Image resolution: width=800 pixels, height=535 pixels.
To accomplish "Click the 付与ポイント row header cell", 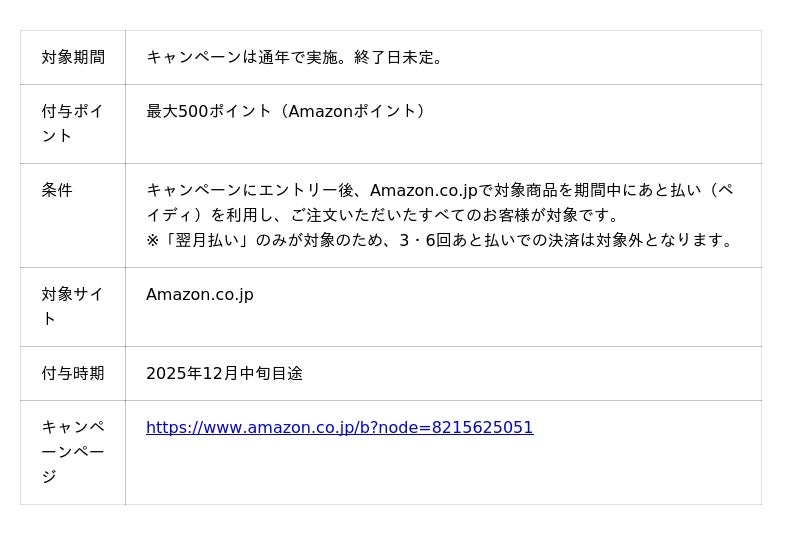I will coord(73,123).
